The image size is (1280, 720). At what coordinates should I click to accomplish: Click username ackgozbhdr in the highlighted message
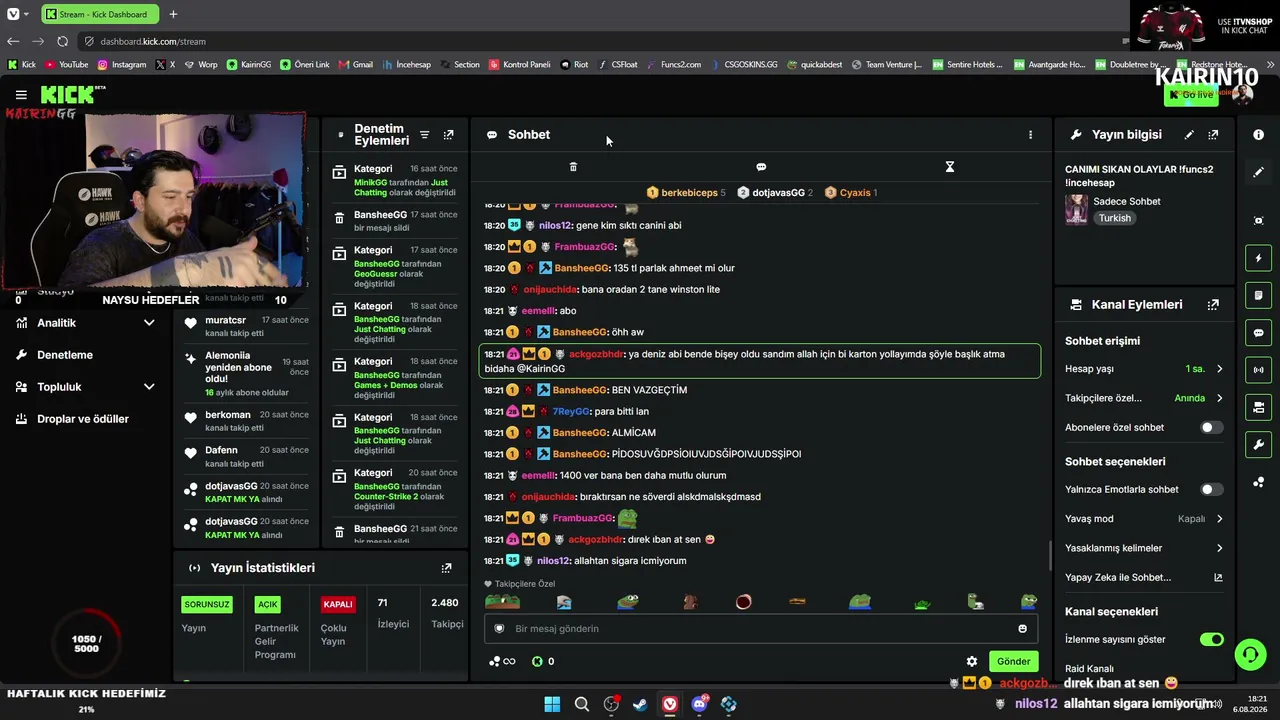pyautogui.click(x=596, y=354)
